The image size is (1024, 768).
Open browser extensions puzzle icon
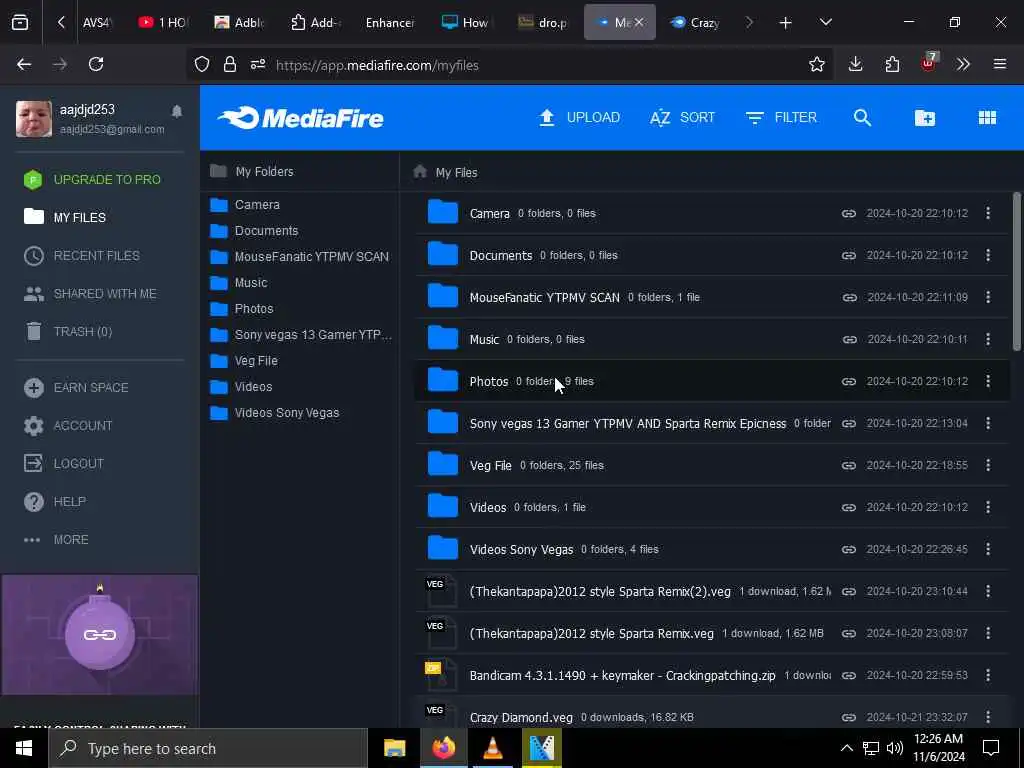pos(892,64)
